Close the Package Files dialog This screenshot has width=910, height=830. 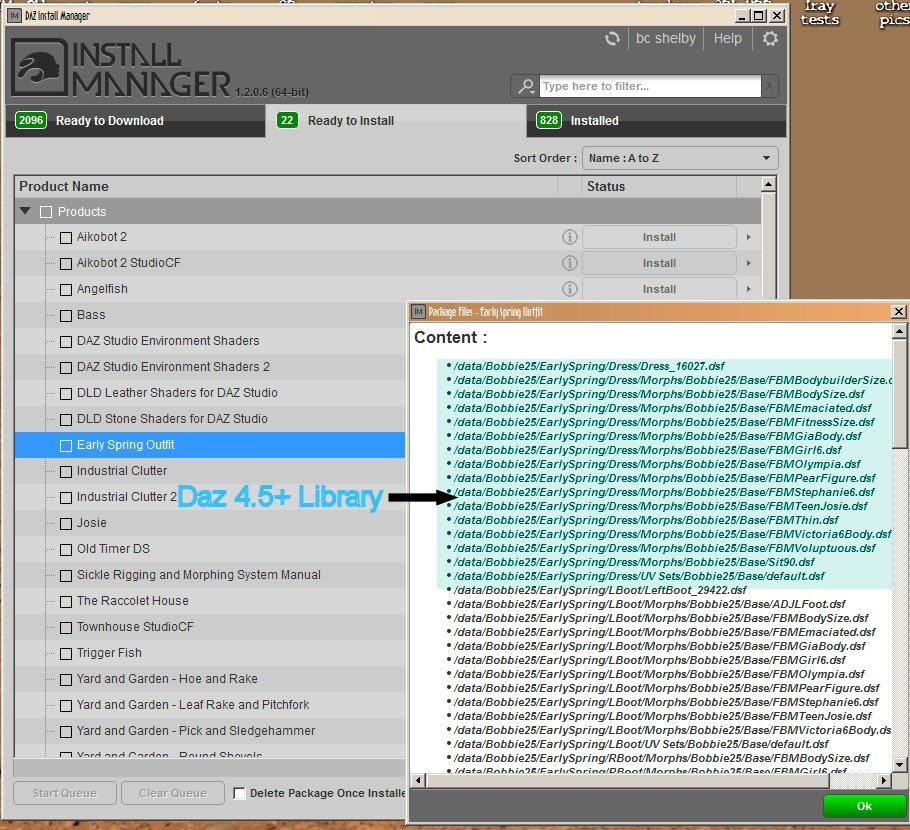coord(898,312)
